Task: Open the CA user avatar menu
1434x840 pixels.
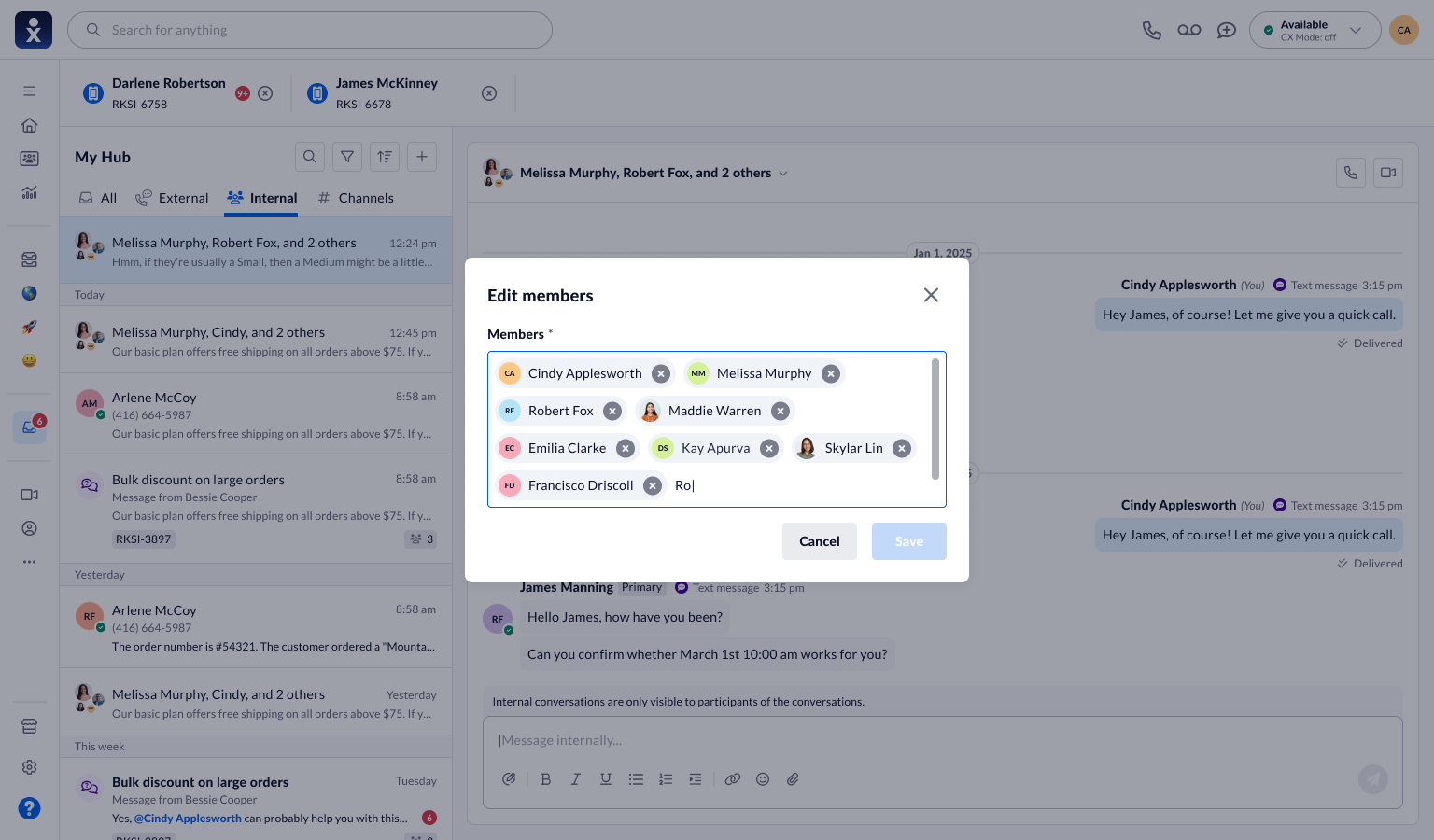Action: [1404, 30]
